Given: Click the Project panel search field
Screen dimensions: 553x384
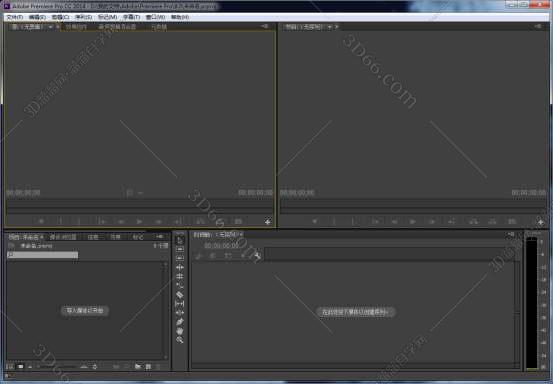Looking at the screenshot, I should (43, 255).
